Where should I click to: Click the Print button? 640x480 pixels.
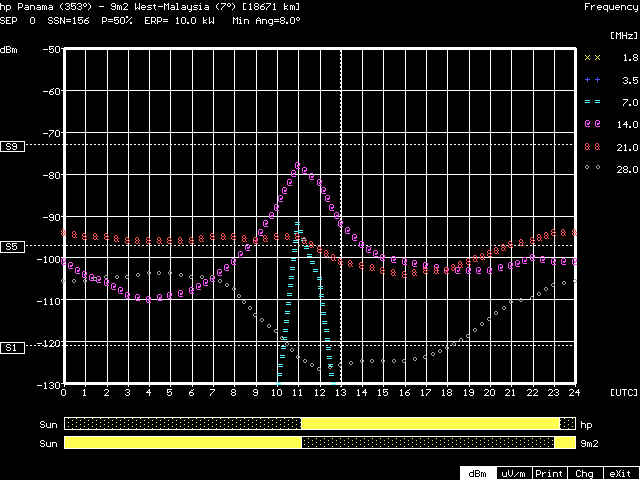[x=549, y=473]
